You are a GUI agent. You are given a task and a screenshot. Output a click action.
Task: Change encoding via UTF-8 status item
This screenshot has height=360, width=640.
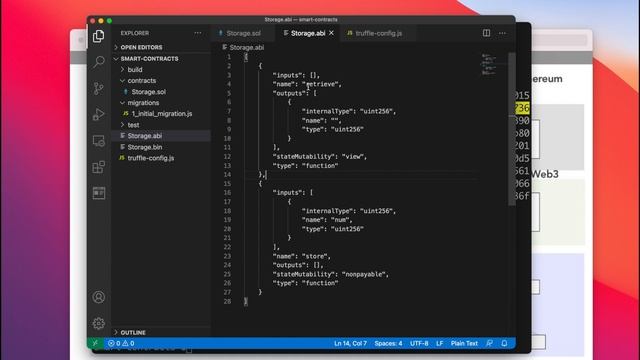tap(419, 343)
